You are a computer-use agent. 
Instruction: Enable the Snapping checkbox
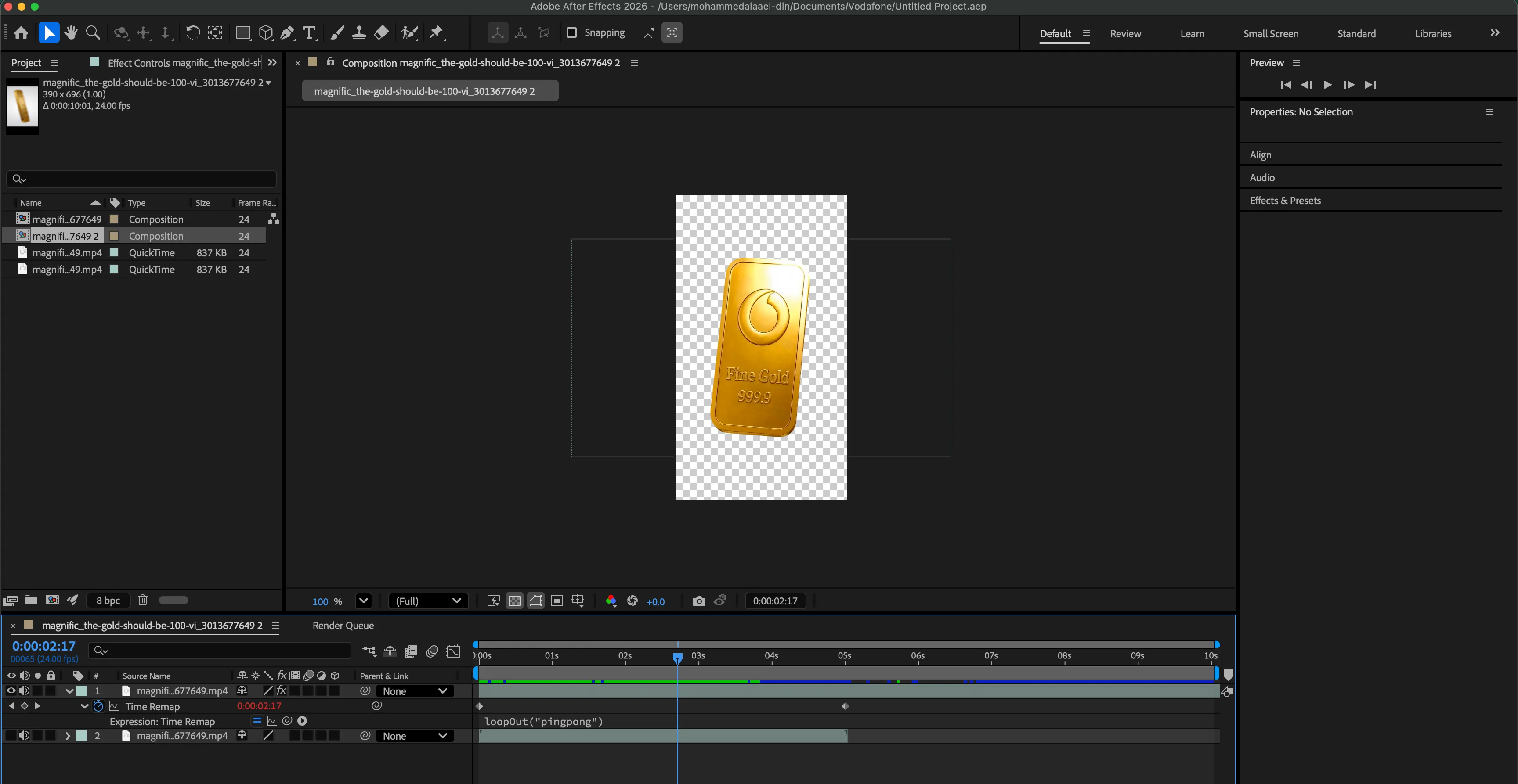point(571,32)
